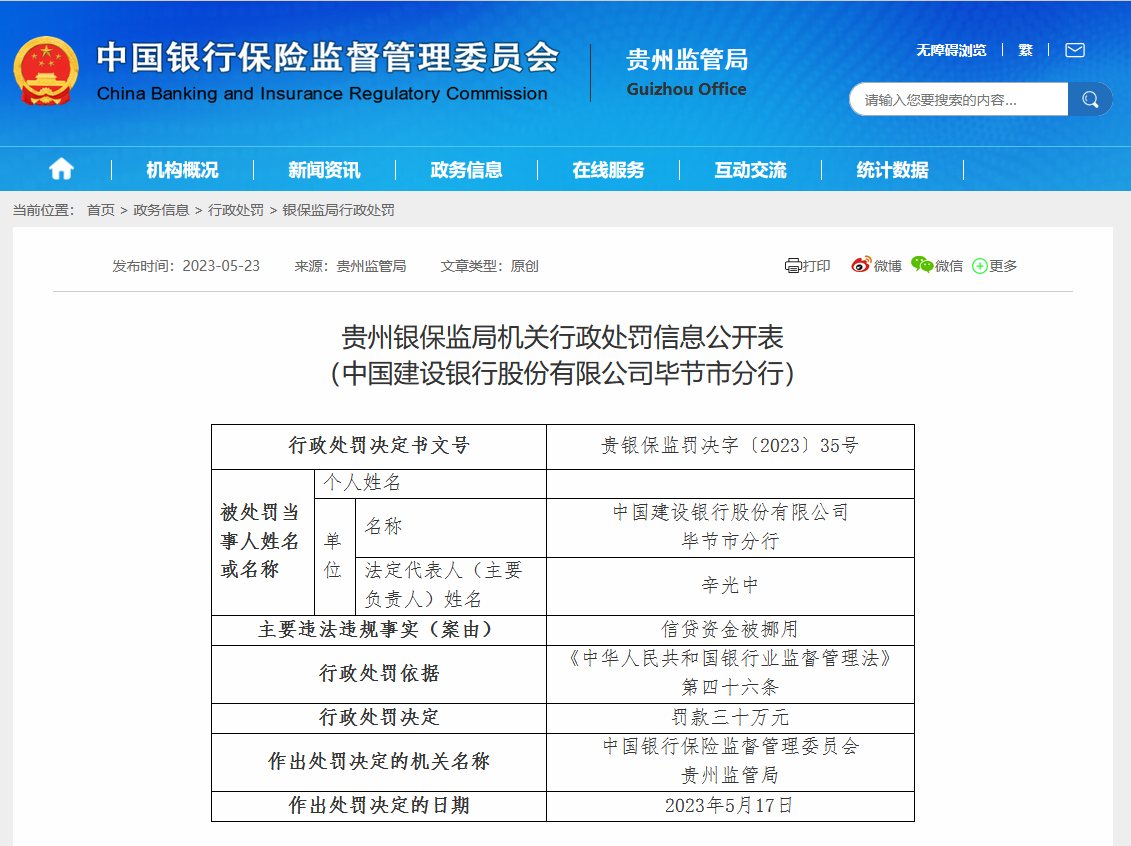Open the envelope mail icon
1131x846 pixels.
[x=1075, y=50]
